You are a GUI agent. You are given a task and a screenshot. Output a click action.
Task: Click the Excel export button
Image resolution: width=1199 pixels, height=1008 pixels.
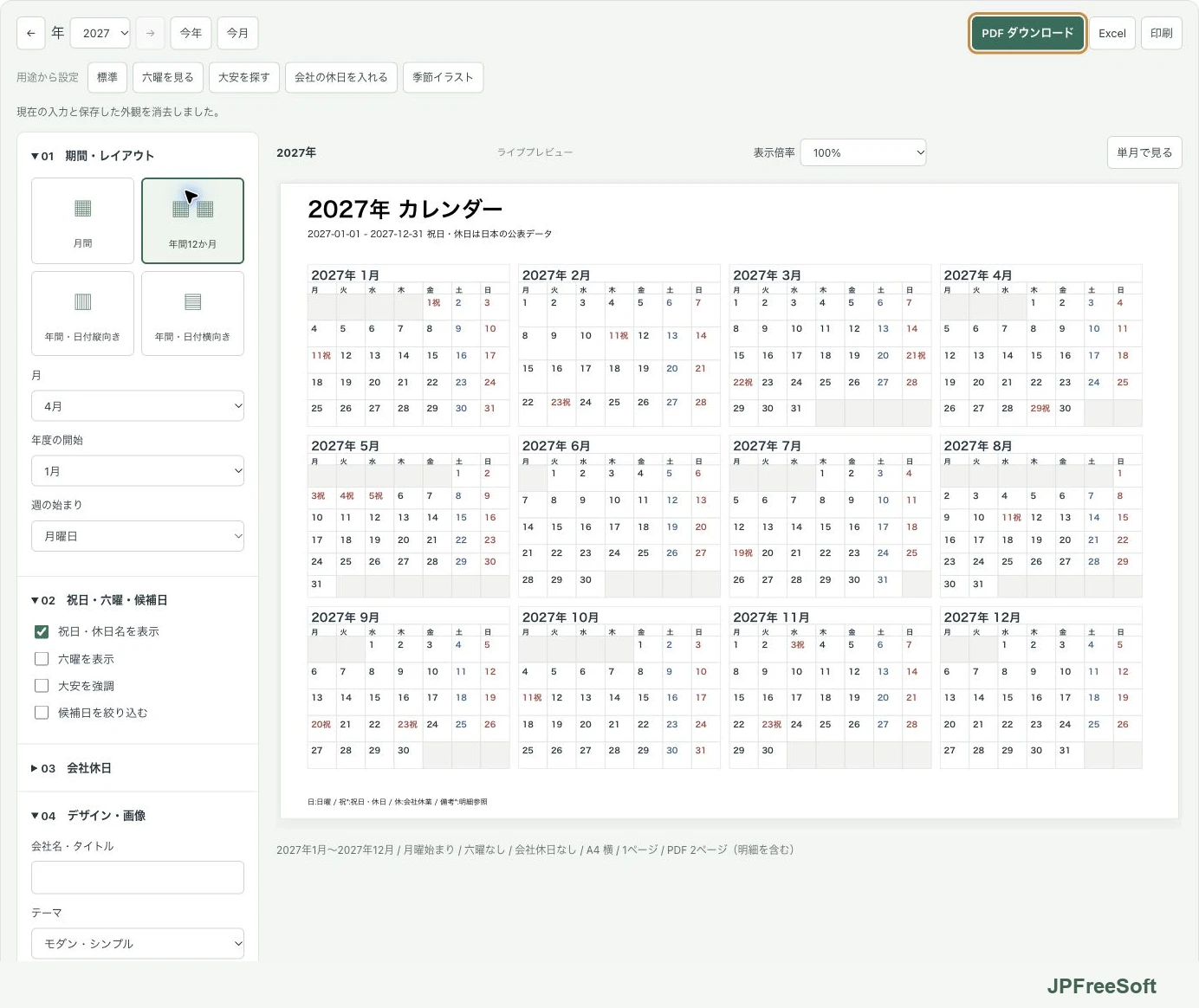(x=1112, y=33)
